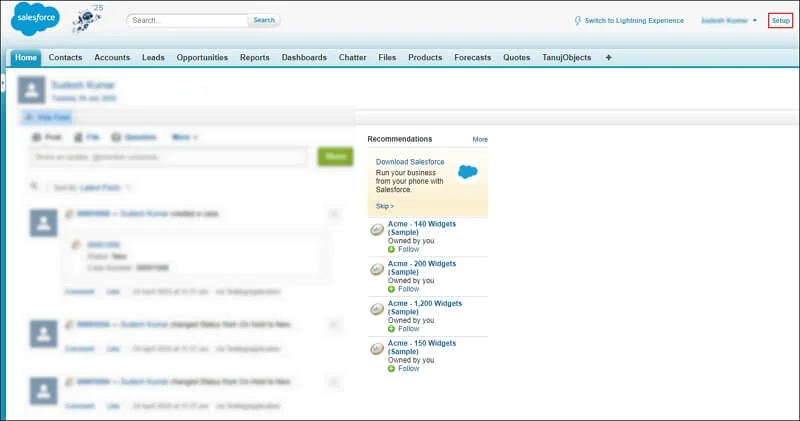
Task: Open the TanujObjects tab
Action: [x=566, y=58]
